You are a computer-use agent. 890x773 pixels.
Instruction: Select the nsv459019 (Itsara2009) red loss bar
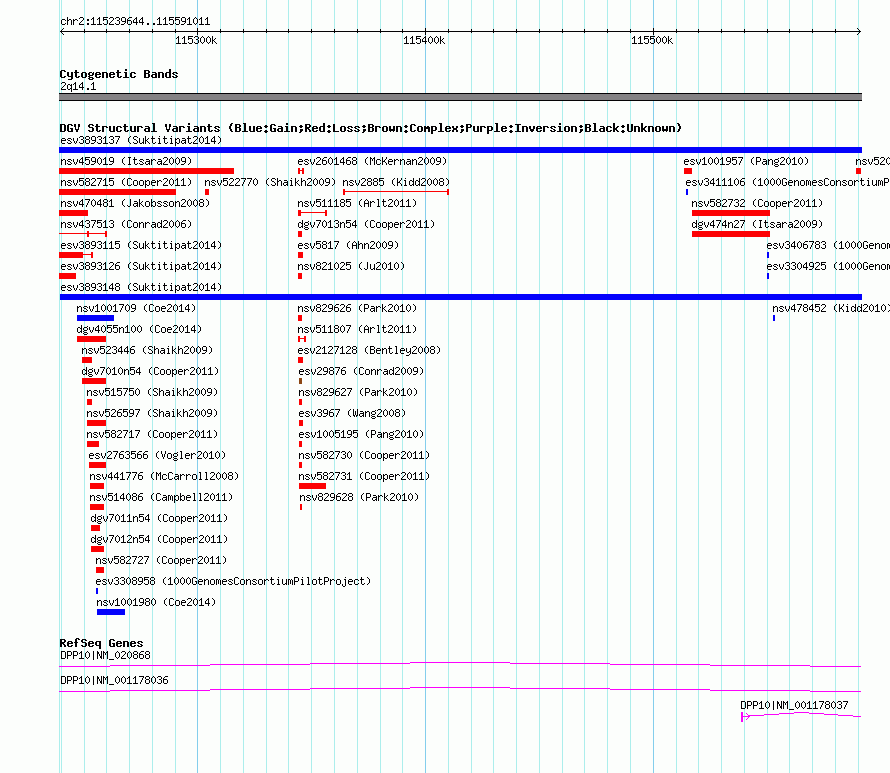point(146,171)
